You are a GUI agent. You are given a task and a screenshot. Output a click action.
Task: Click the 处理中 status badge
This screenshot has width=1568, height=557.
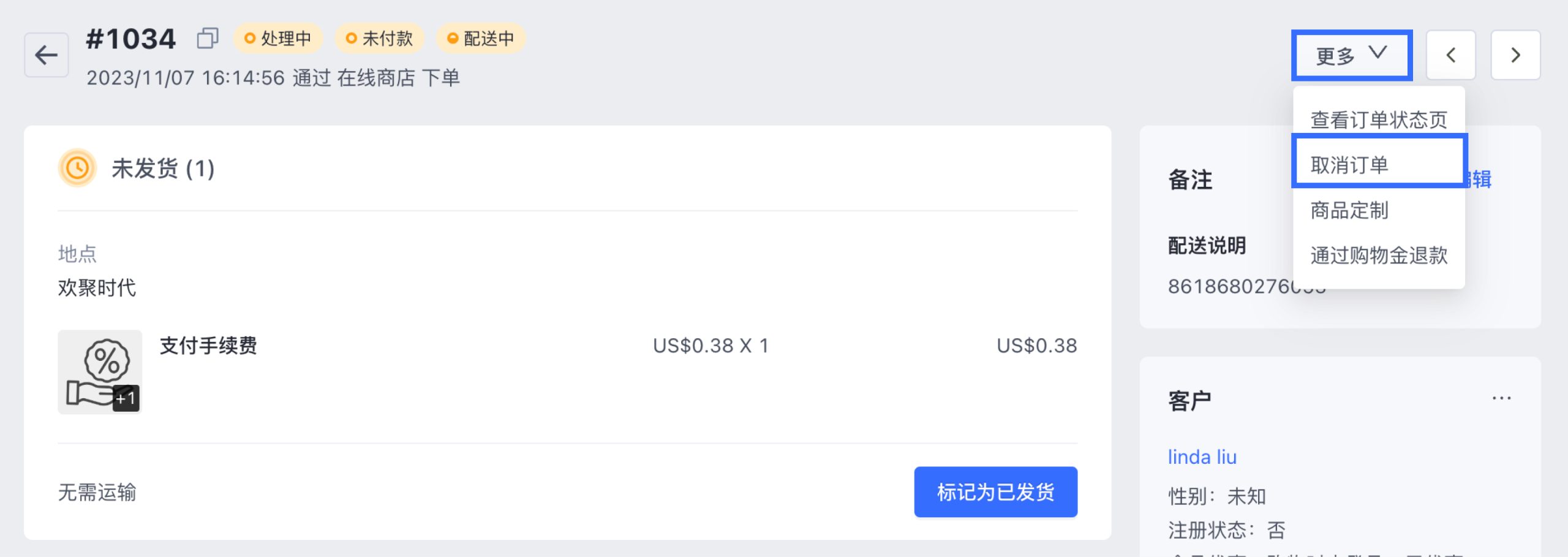coord(278,39)
